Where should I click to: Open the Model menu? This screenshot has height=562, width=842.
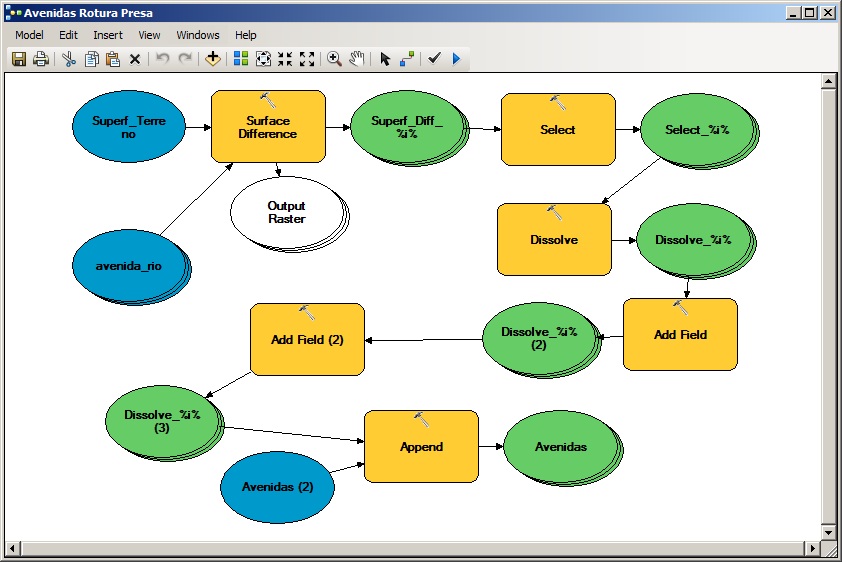[x=29, y=35]
